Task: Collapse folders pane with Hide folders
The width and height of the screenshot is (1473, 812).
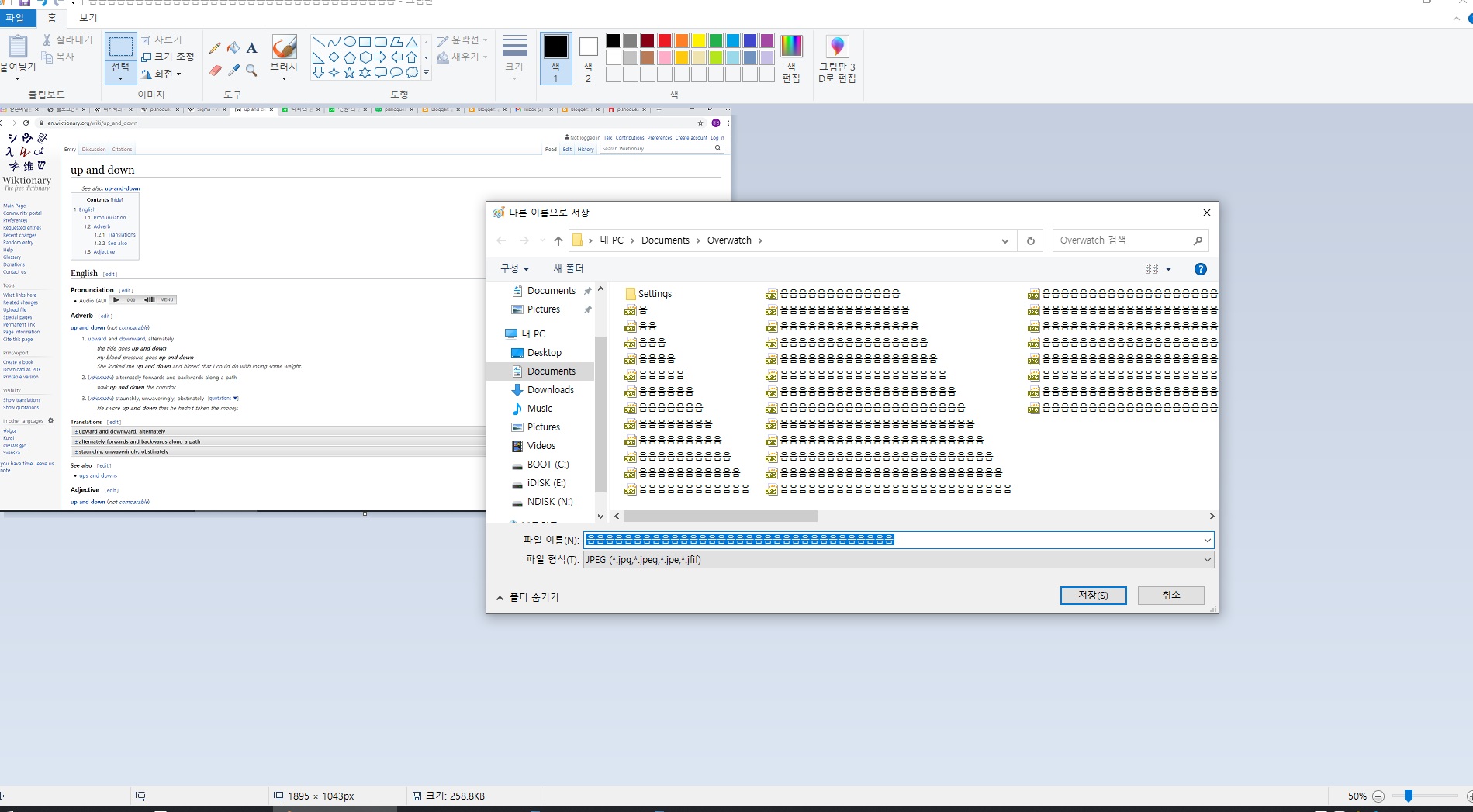Action: (527, 597)
